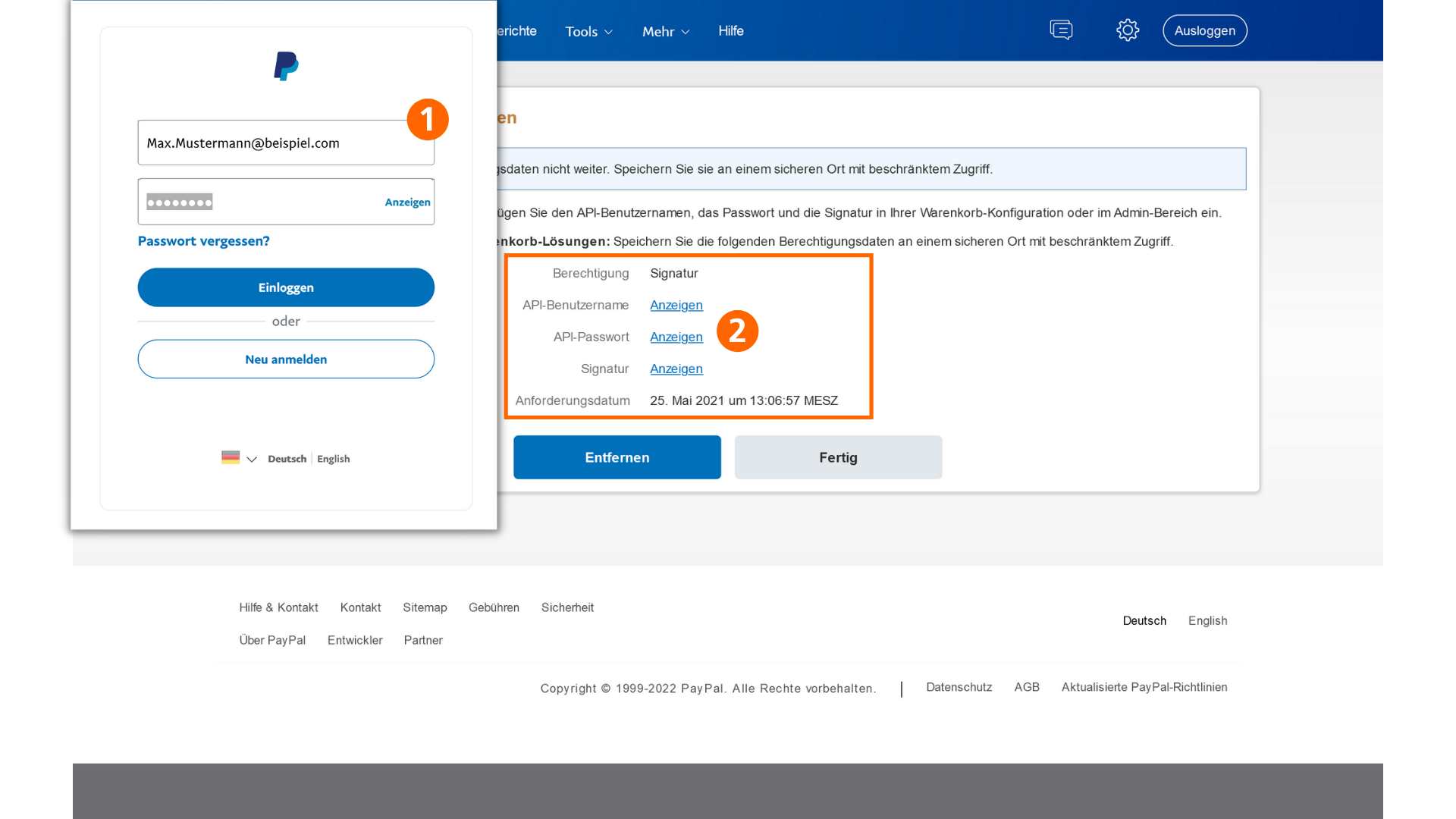Focus the email field with Max.Mustermann@beispiel.com
This screenshot has width=1456, height=819.
pyautogui.click(x=286, y=143)
